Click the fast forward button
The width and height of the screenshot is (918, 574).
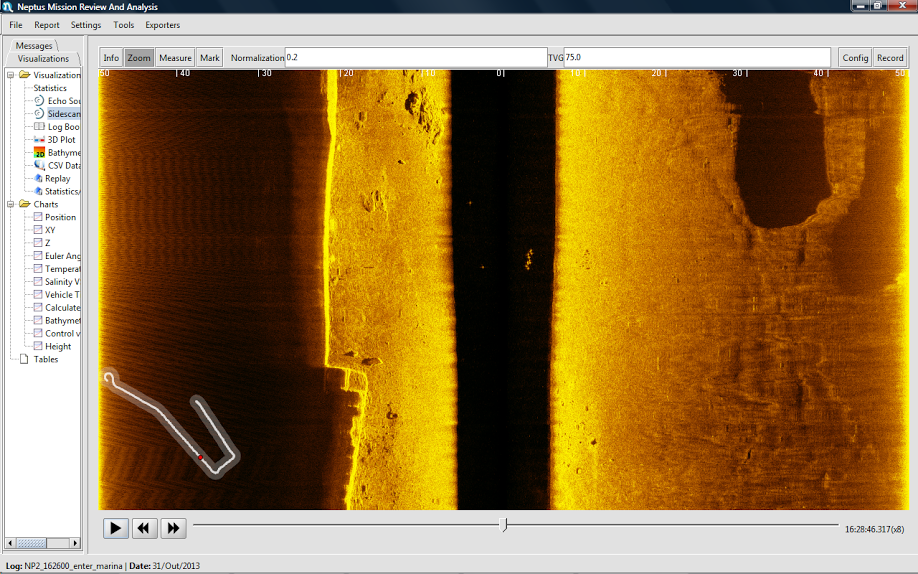(173, 528)
